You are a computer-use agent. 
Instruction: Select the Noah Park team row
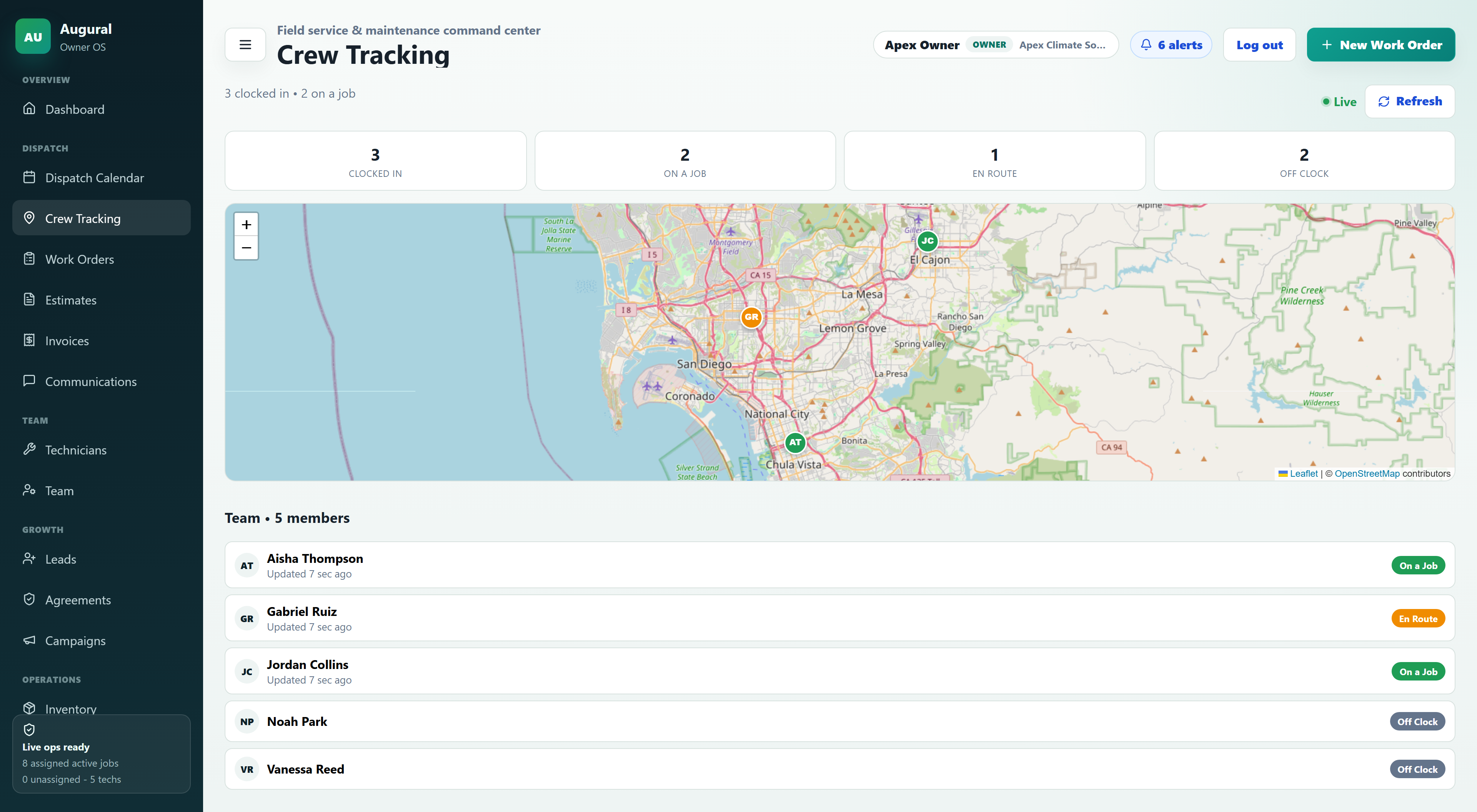pyautogui.click(x=839, y=722)
